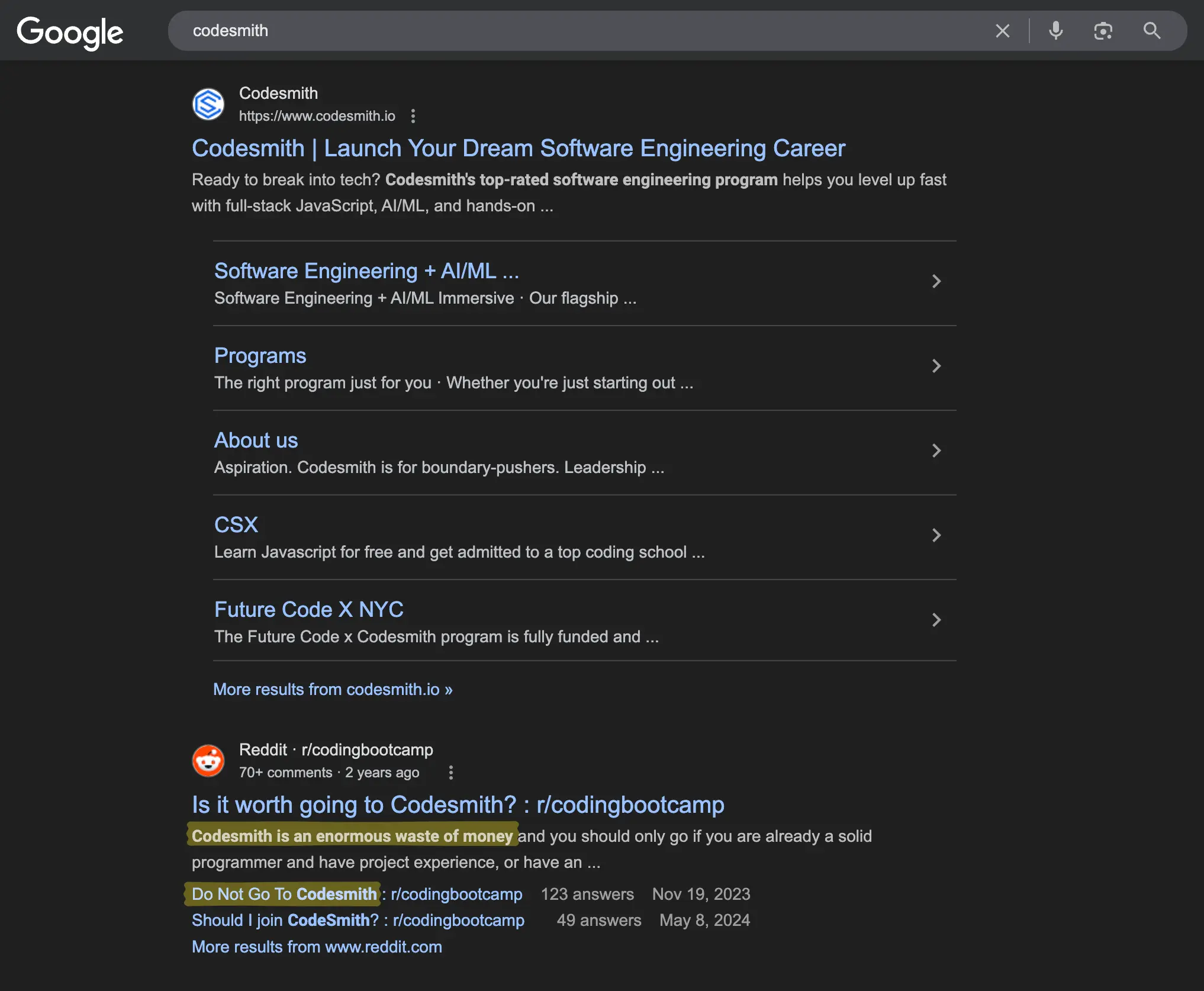
Task: Click More results from www.reddit.com
Action: [x=316, y=947]
